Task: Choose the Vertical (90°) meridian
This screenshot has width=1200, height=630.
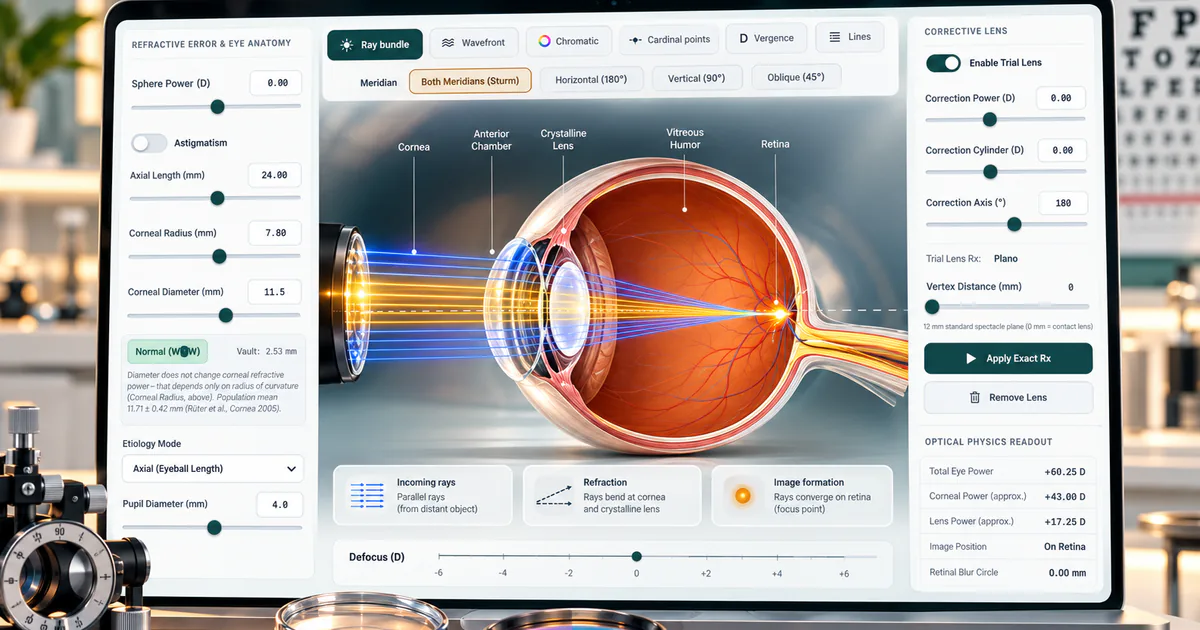Action: point(697,78)
